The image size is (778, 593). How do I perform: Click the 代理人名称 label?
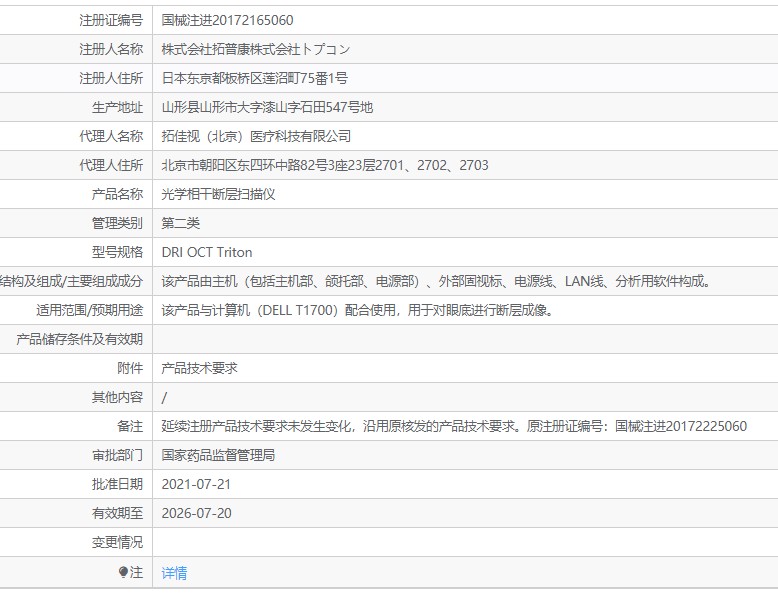point(111,136)
